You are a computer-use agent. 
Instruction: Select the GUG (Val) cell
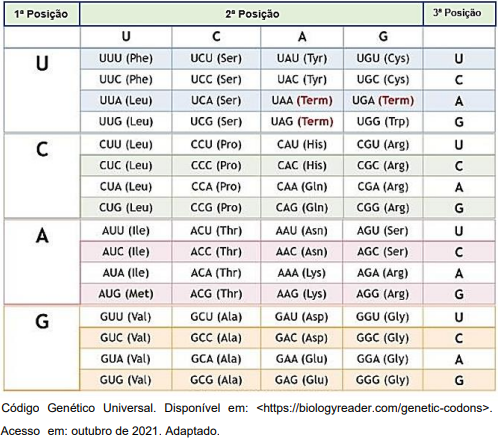tap(126, 380)
